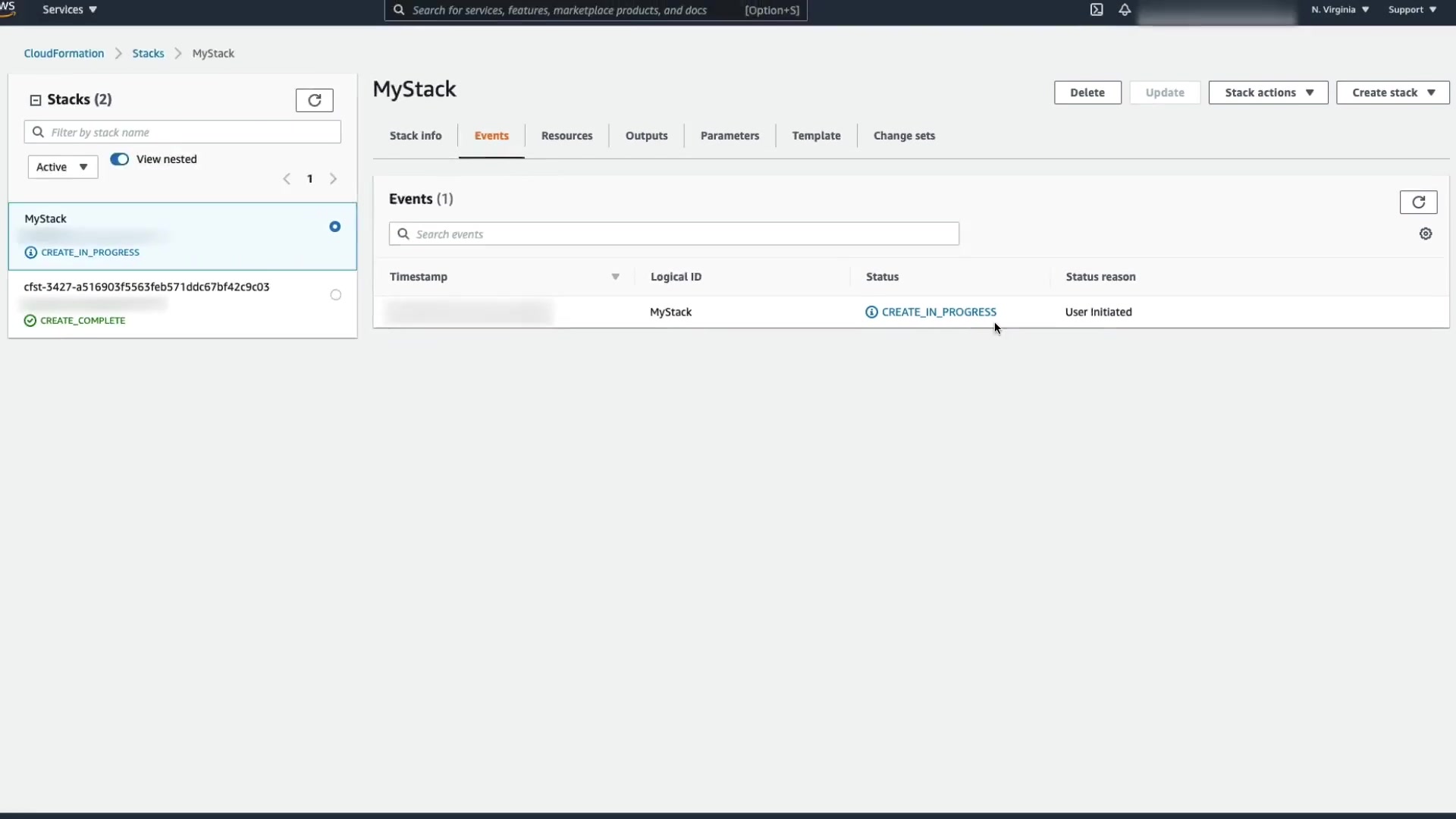The height and width of the screenshot is (819, 1456).
Task: Refresh the Stacks list
Action: tap(314, 100)
